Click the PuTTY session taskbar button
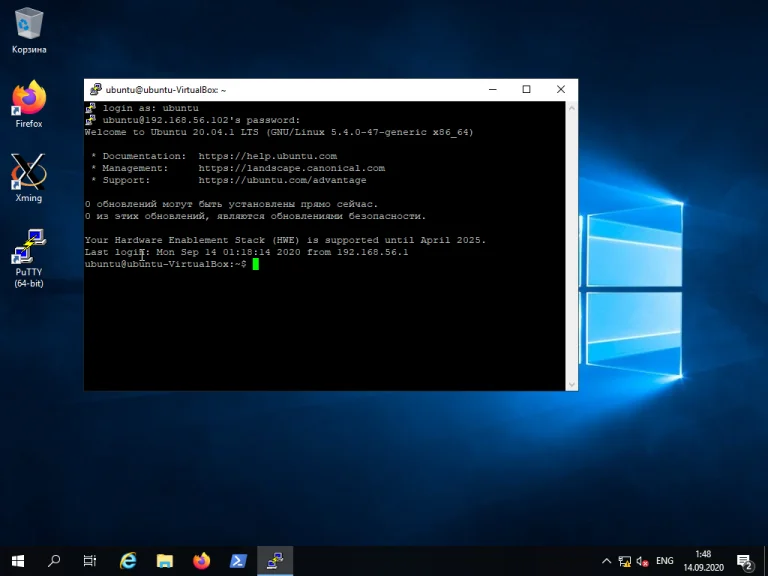The image size is (768, 576). (275, 561)
